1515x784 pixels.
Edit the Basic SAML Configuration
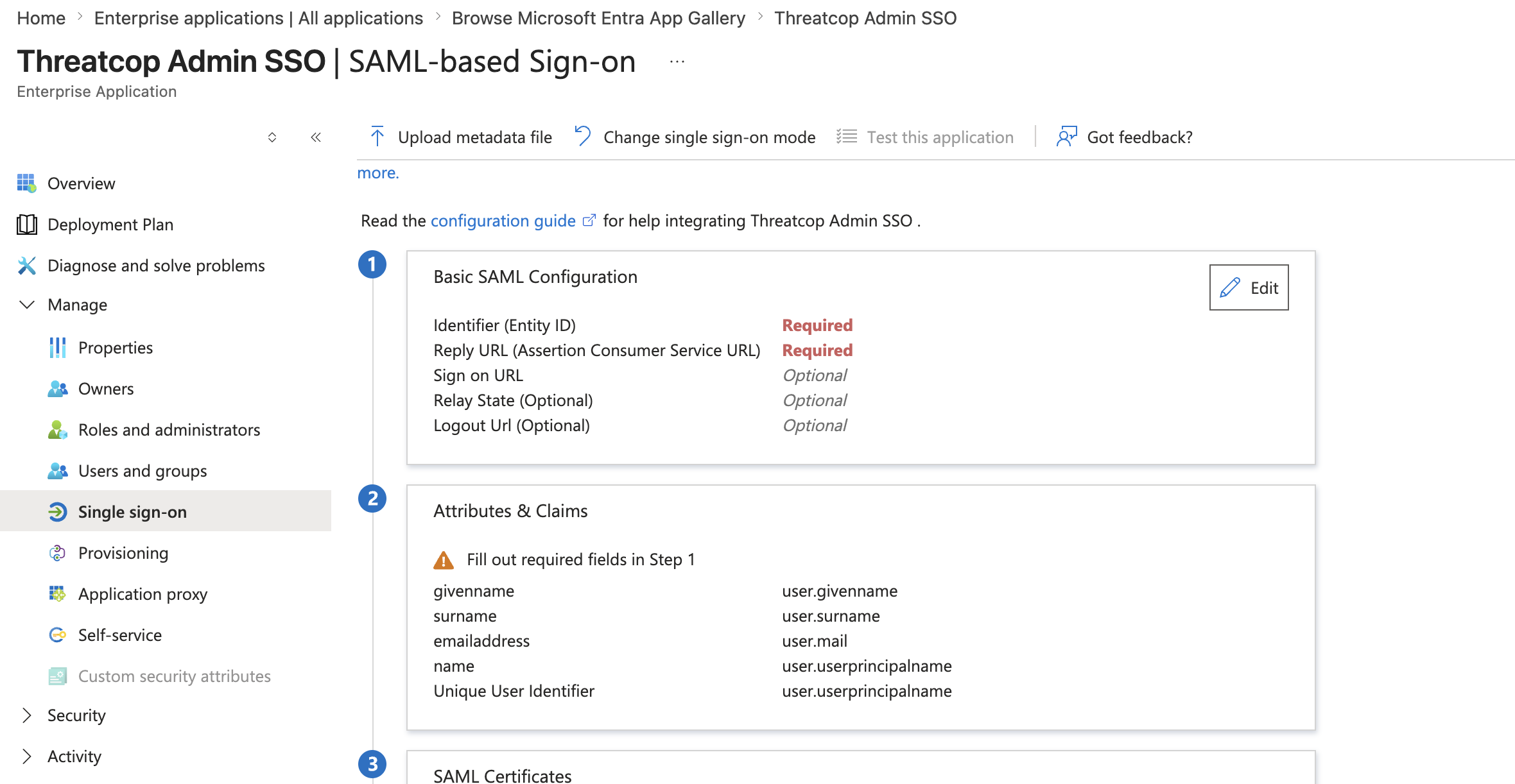pos(1249,287)
